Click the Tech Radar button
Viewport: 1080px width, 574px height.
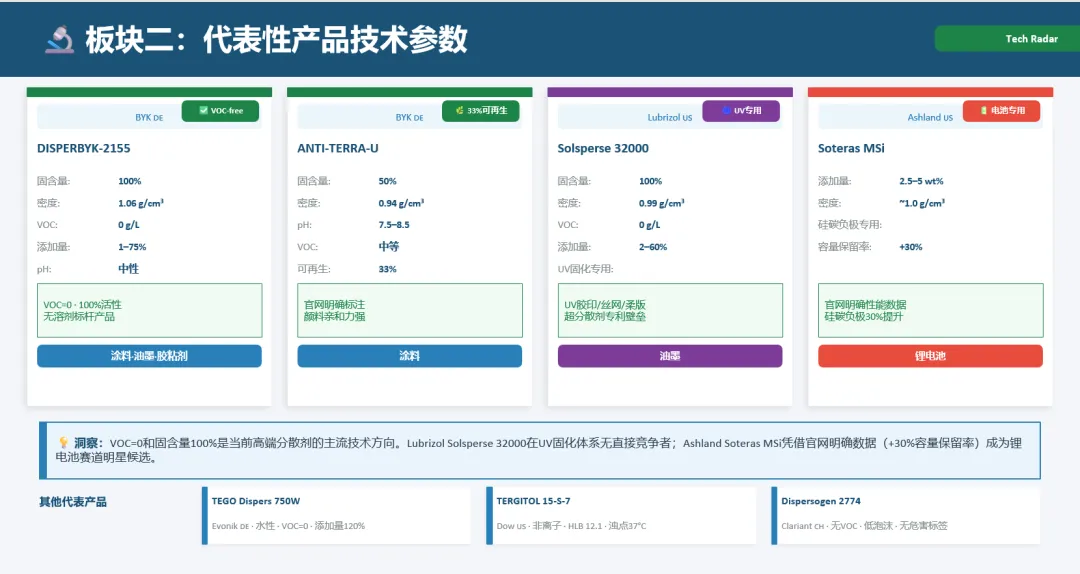click(x=1007, y=39)
